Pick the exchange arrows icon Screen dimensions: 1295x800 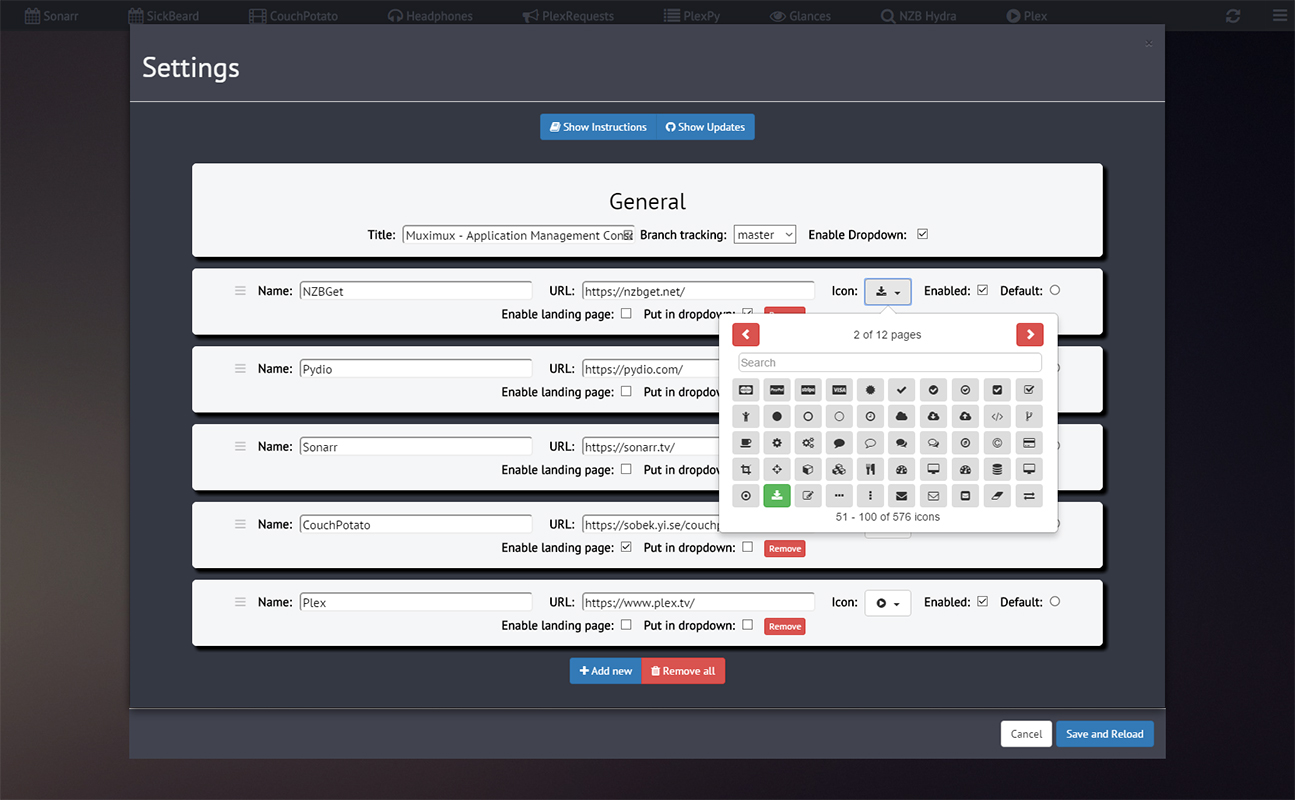(1029, 496)
